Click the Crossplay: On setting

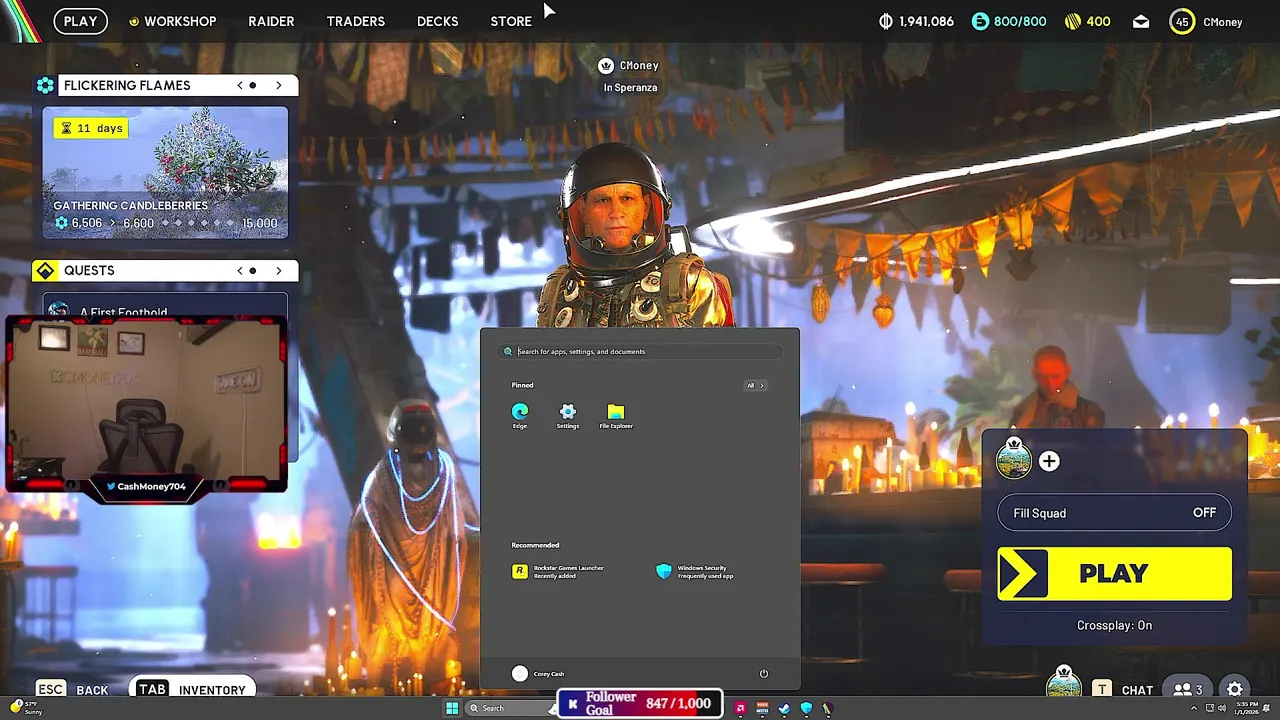(x=1114, y=625)
